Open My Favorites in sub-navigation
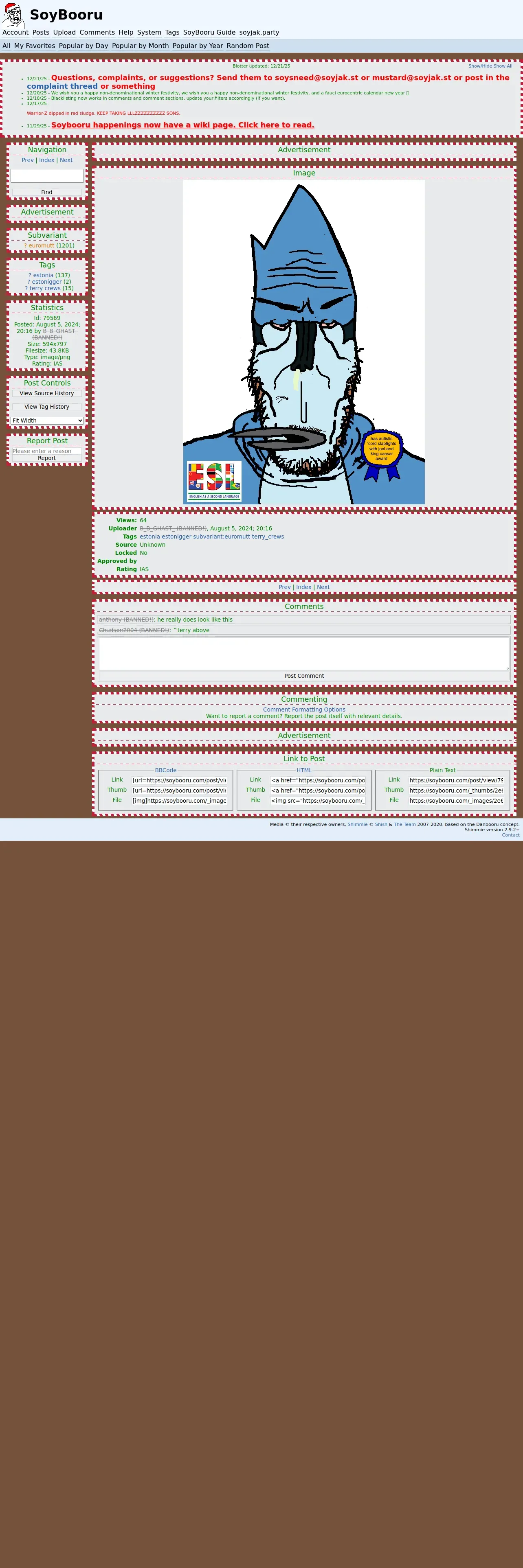 coord(35,46)
